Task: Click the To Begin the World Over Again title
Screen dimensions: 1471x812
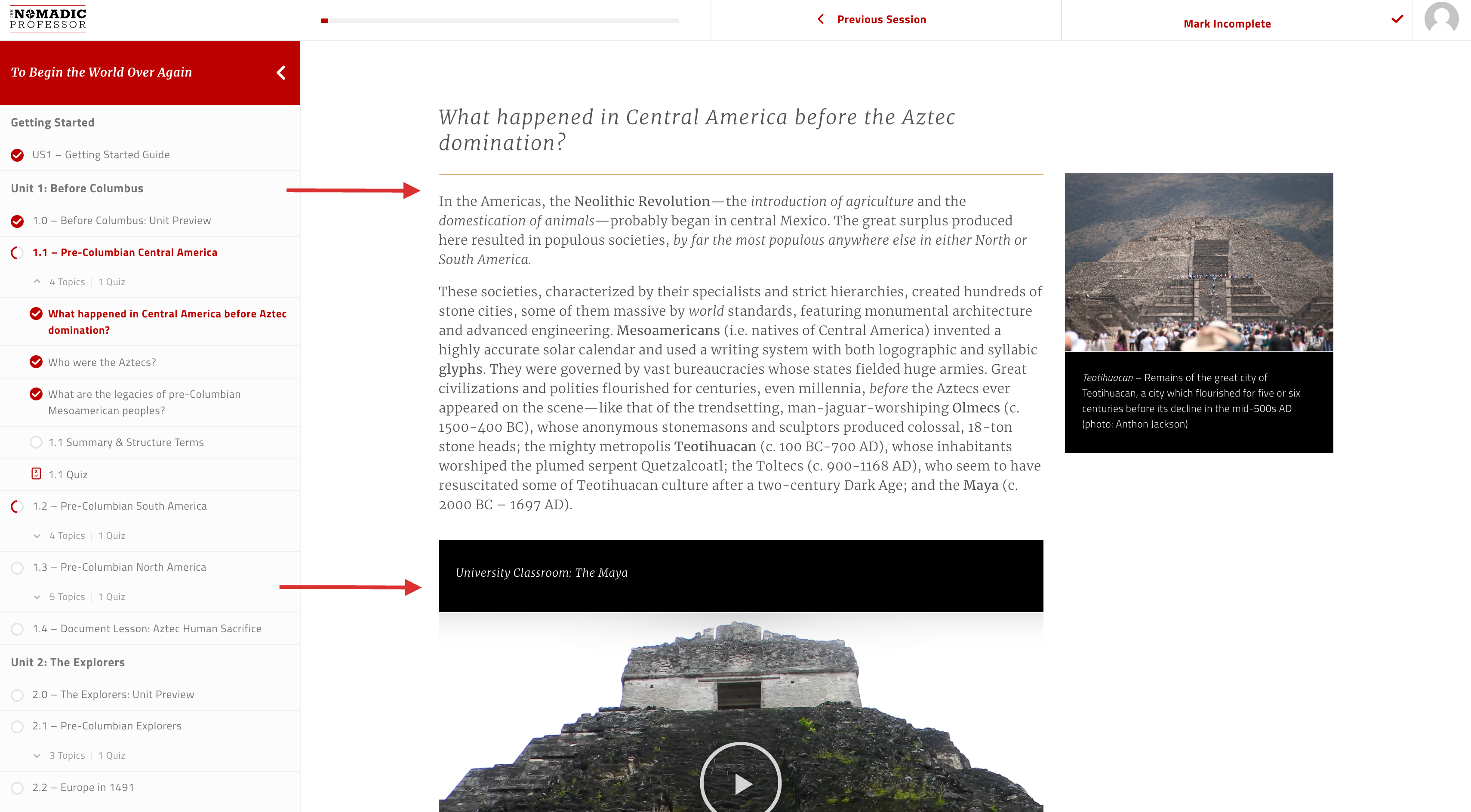Action: tap(102, 72)
